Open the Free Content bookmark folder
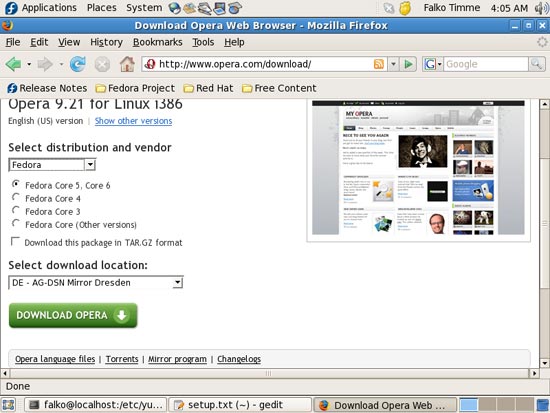This screenshot has height=413, width=550. point(279,88)
